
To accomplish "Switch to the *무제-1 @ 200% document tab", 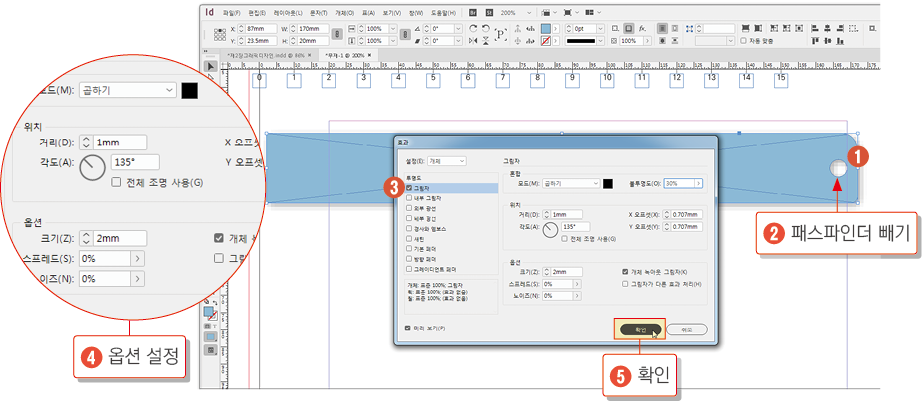I will [x=349, y=55].
